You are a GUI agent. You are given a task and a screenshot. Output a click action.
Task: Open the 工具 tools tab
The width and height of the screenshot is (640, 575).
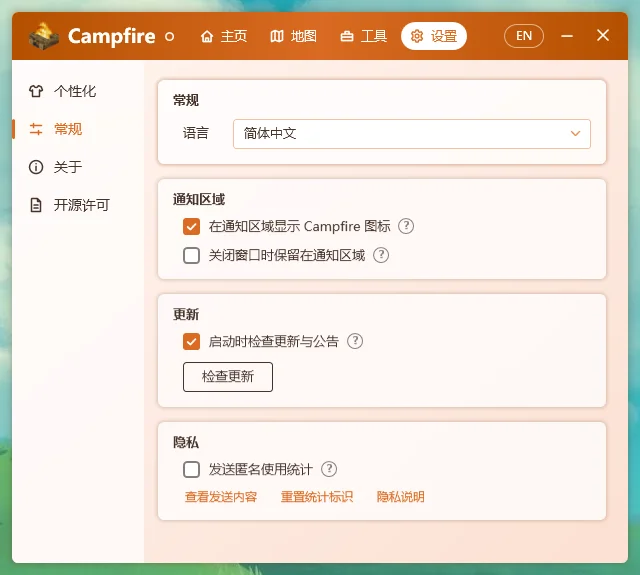coord(364,36)
